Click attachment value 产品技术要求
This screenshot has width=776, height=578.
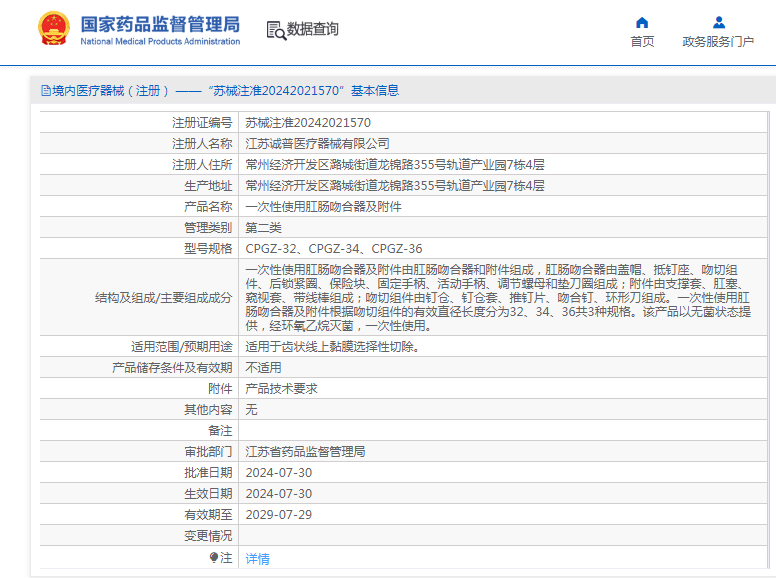coord(281,389)
